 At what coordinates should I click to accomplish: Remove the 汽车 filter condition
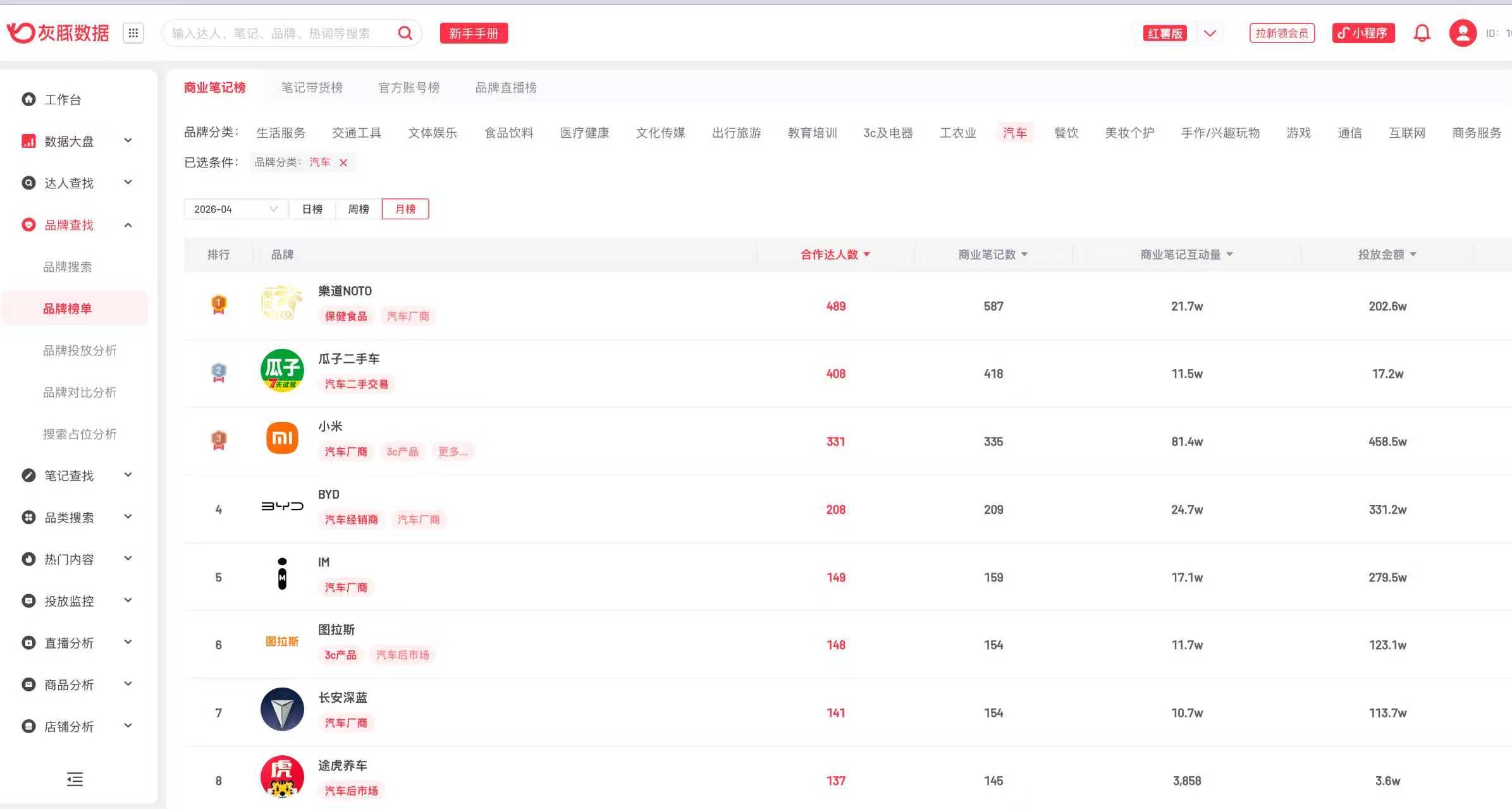[343, 162]
